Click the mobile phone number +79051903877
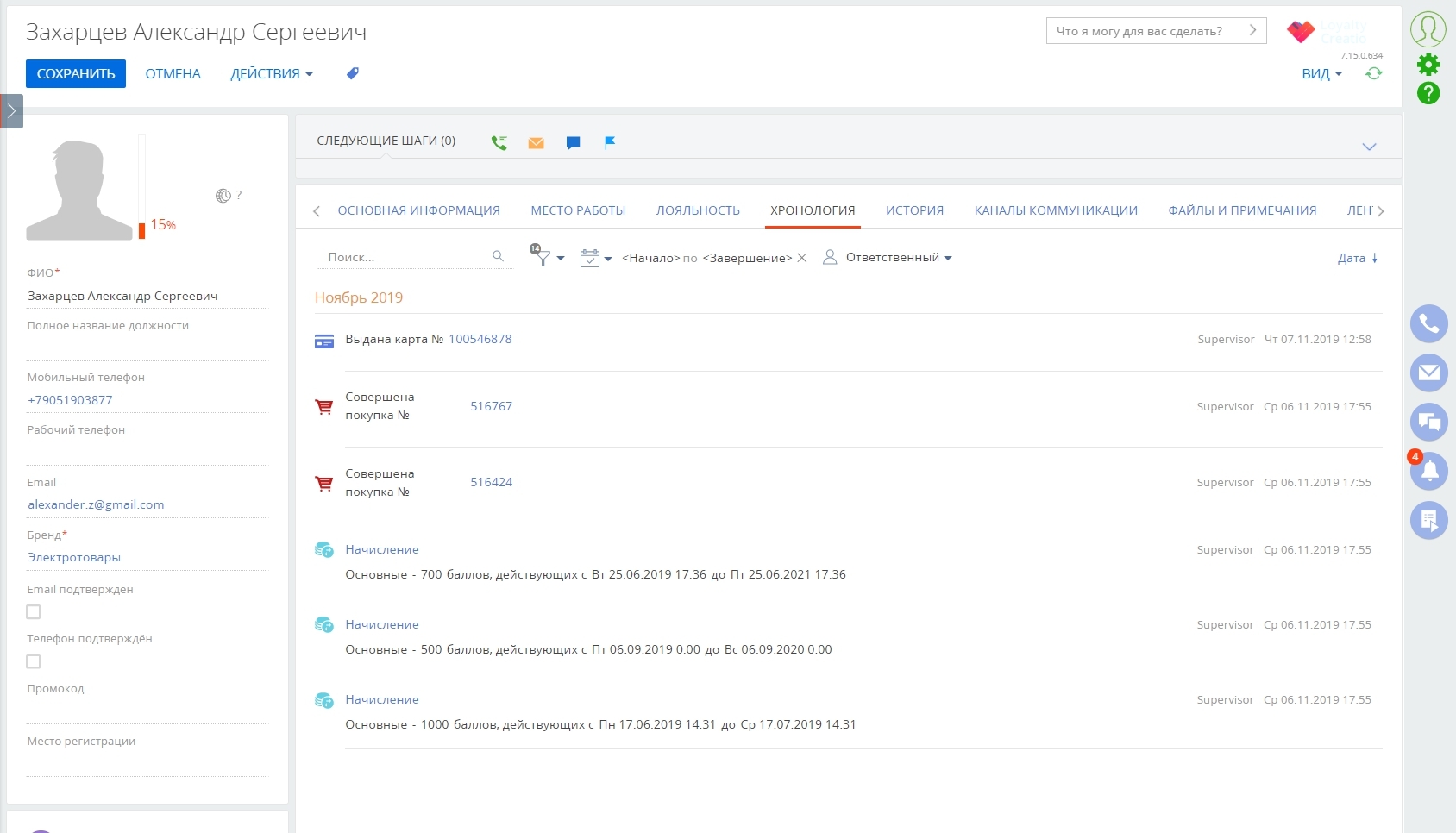Screen dimensions: 1456x833 tap(70, 400)
